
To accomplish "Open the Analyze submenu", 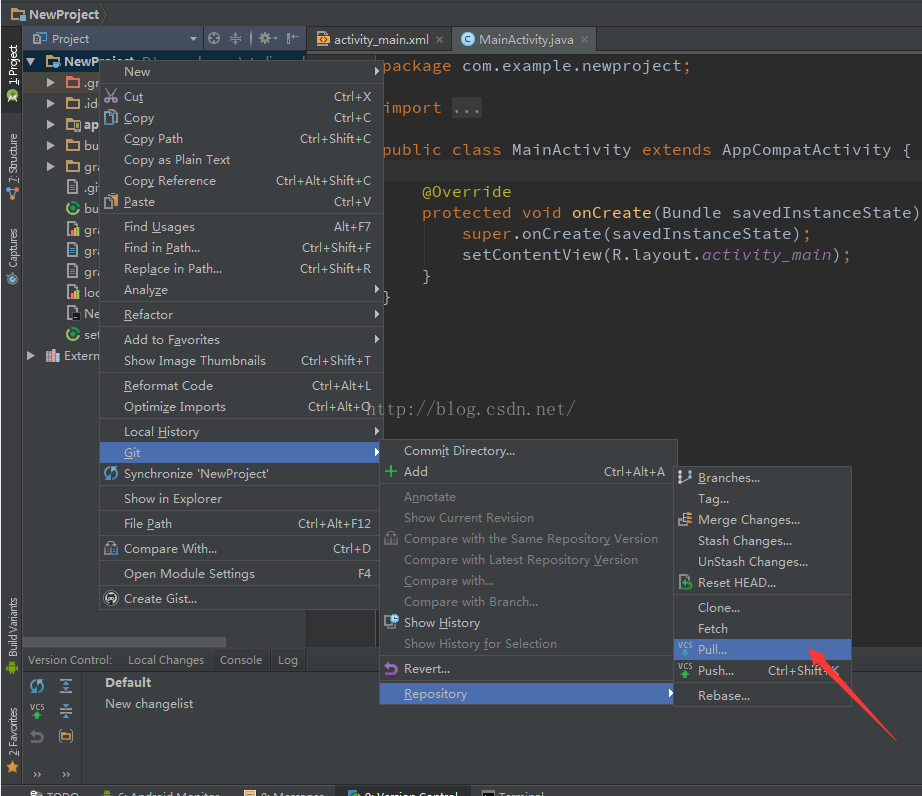I will pyautogui.click(x=242, y=290).
